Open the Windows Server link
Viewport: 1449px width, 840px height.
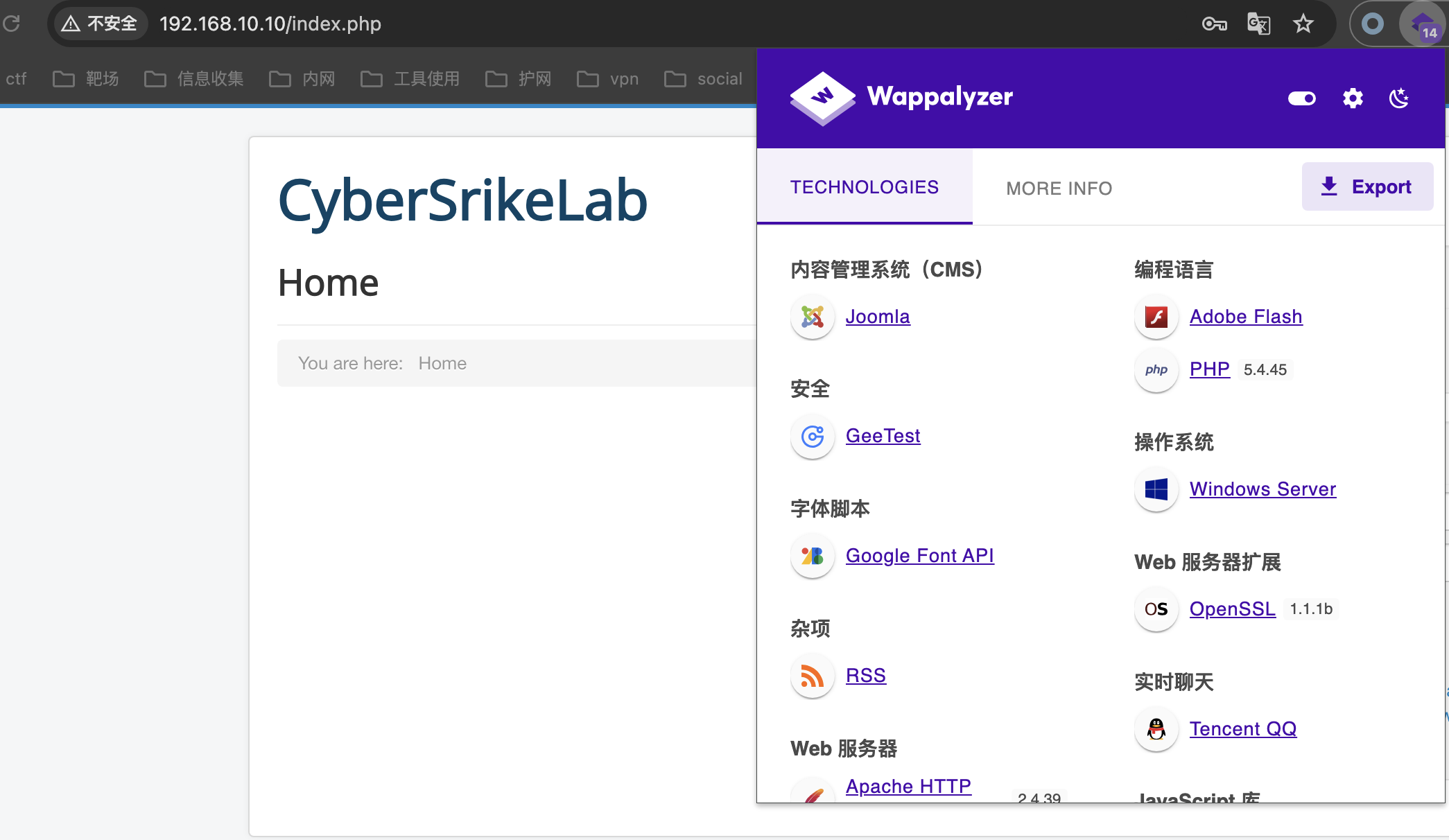pos(1263,489)
